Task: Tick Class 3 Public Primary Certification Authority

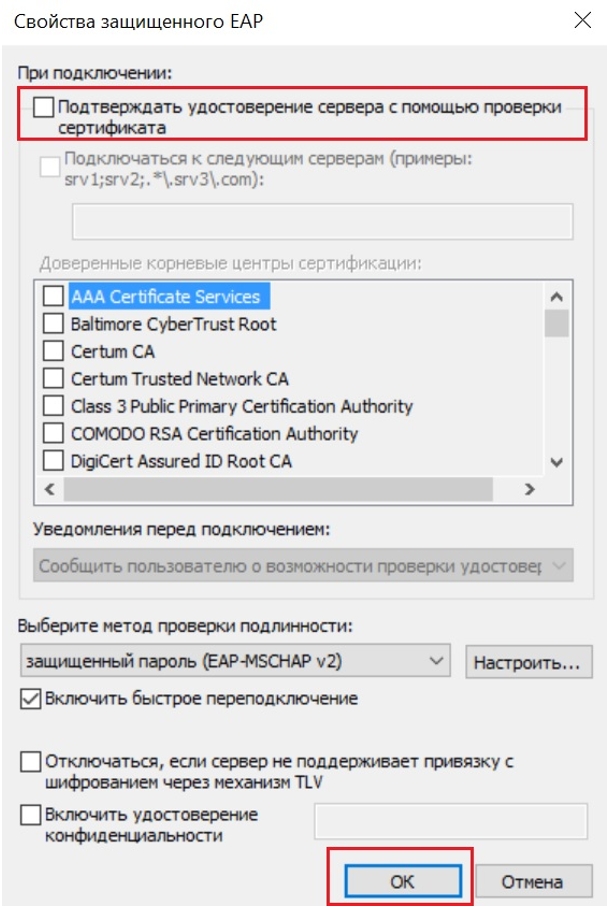Action: click(53, 407)
